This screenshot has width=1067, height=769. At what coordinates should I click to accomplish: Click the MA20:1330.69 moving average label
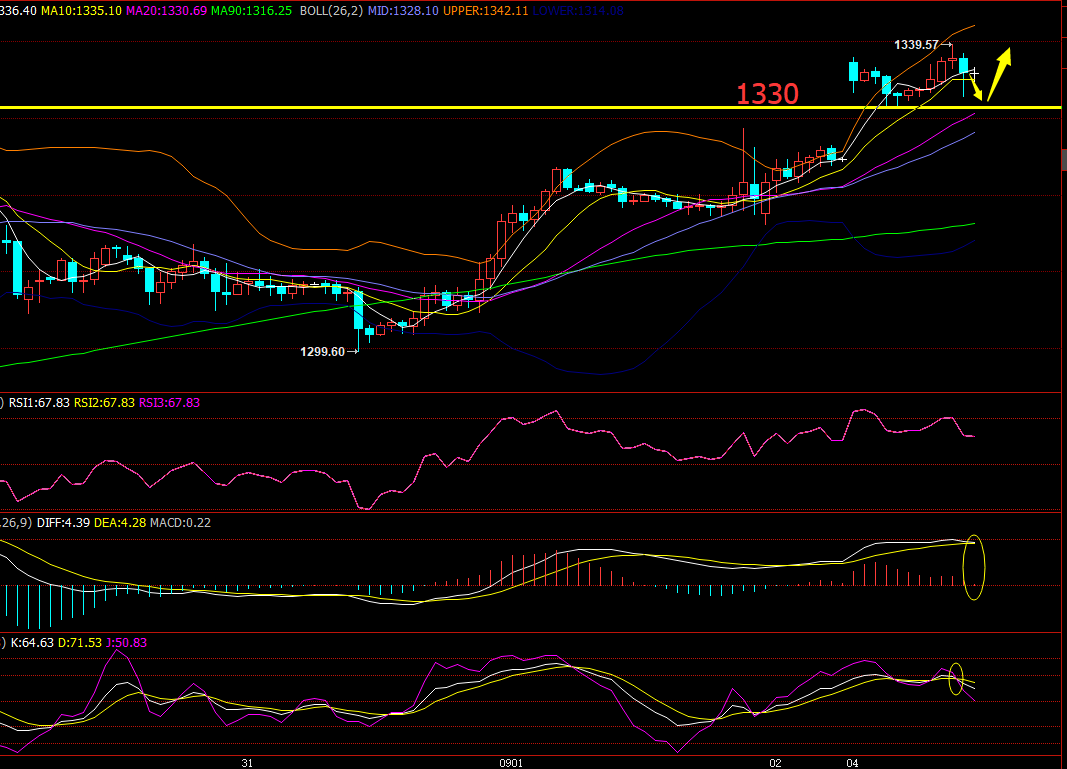pos(167,11)
